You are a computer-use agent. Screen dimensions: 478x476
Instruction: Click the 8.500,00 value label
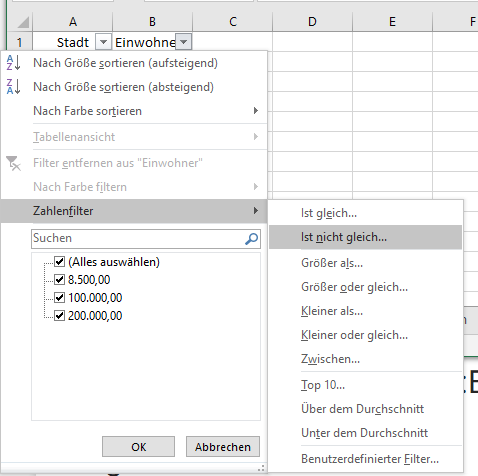(x=89, y=279)
